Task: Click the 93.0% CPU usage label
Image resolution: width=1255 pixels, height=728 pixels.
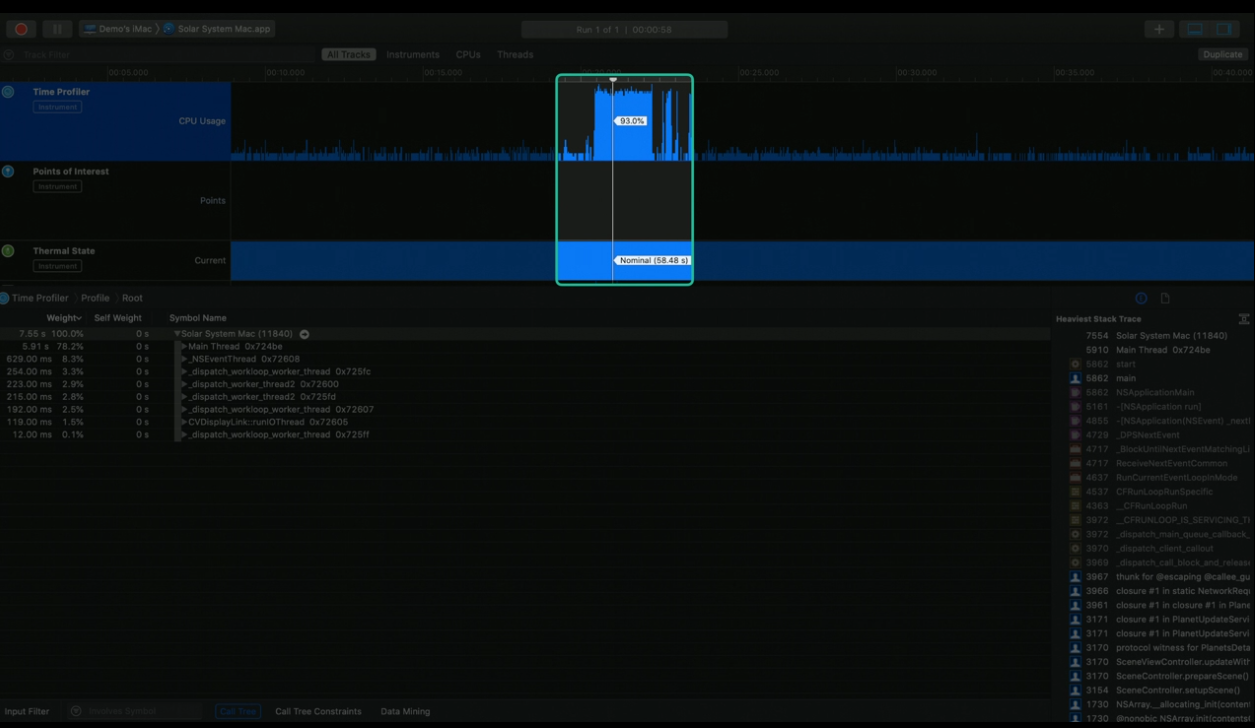Action: coord(632,121)
